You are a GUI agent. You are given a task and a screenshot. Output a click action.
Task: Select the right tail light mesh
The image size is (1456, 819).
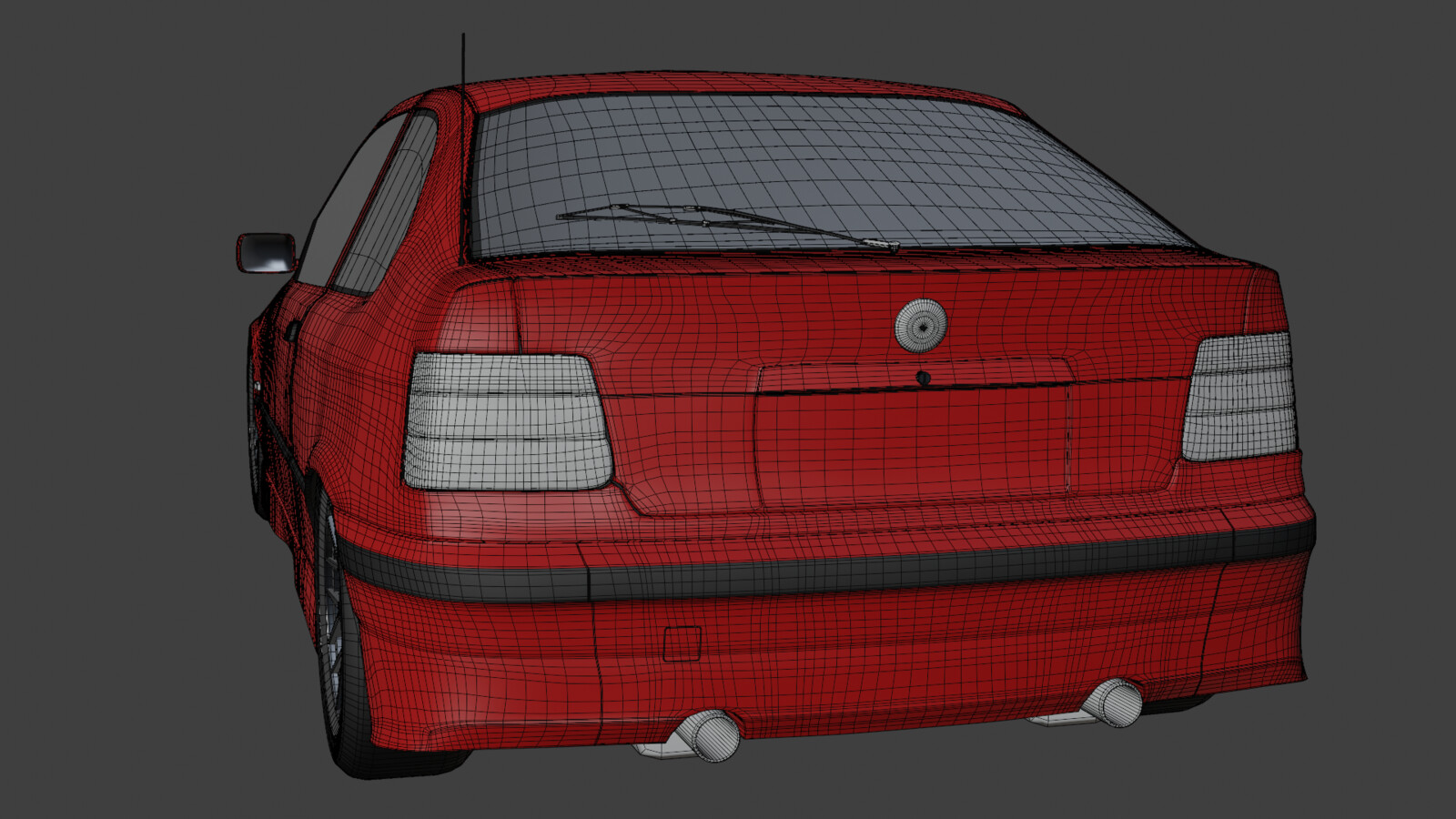tap(1239, 396)
